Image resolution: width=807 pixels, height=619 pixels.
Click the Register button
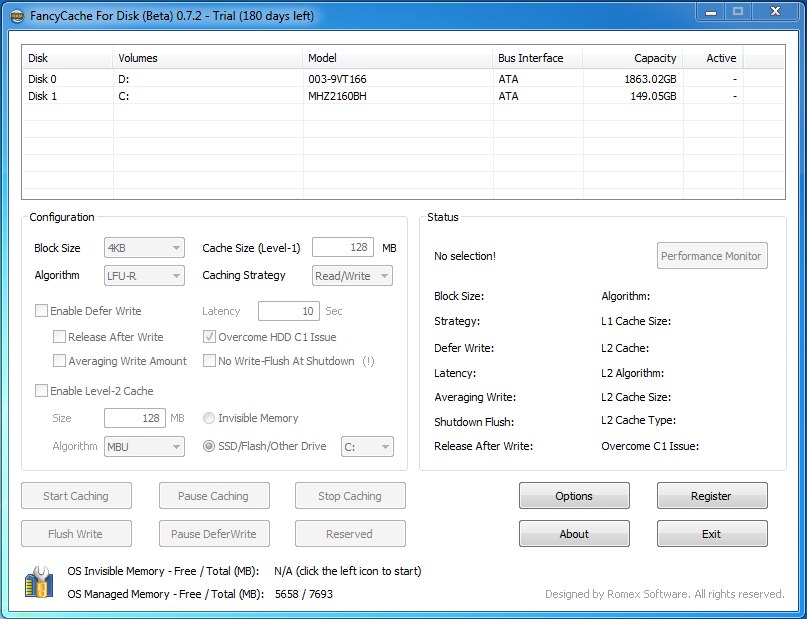[711, 496]
